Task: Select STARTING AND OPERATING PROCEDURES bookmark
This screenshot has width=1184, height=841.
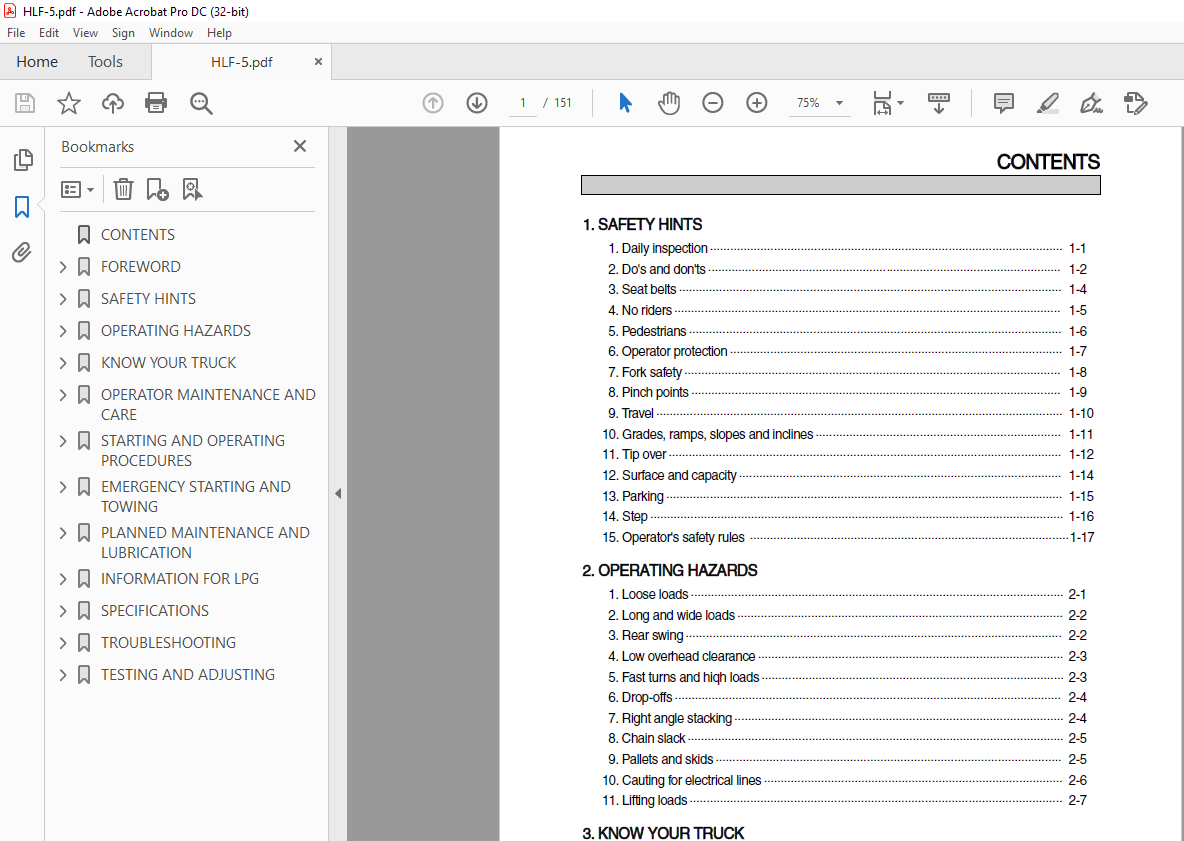Action: click(x=193, y=450)
